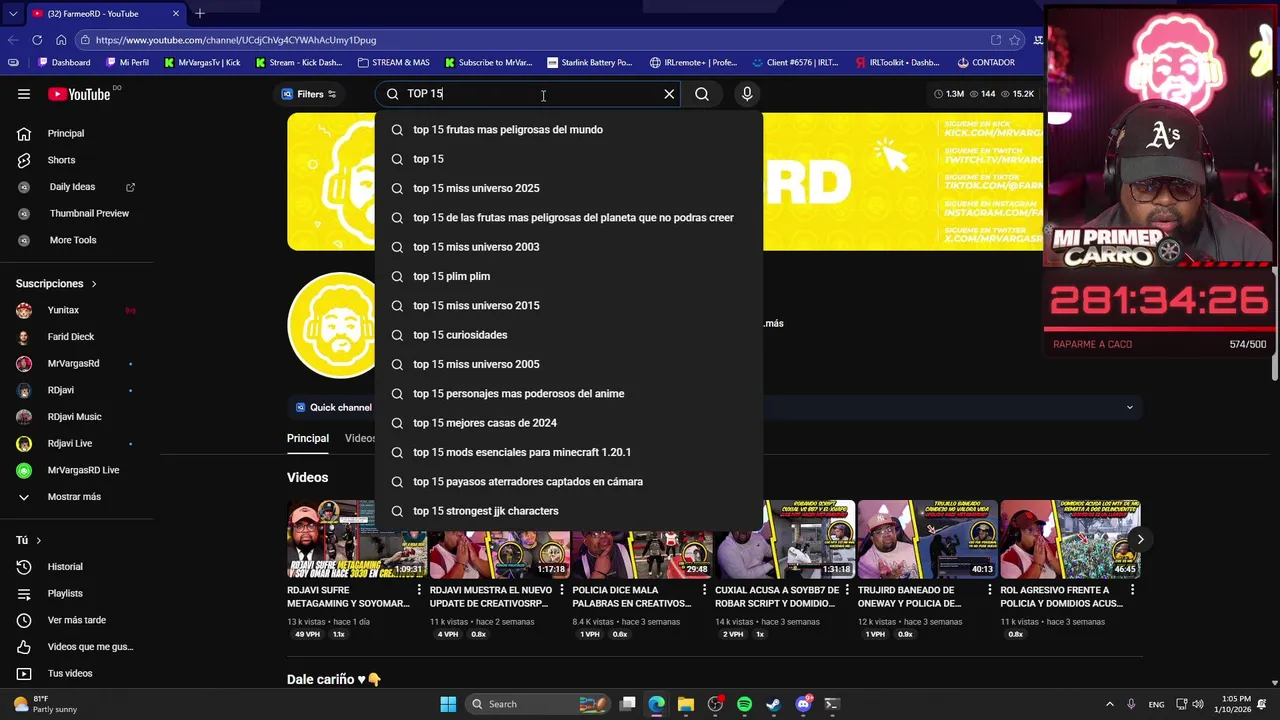Open Ver más tarde list
This screenshot has width=1280, height=720.
coord(76,620)
